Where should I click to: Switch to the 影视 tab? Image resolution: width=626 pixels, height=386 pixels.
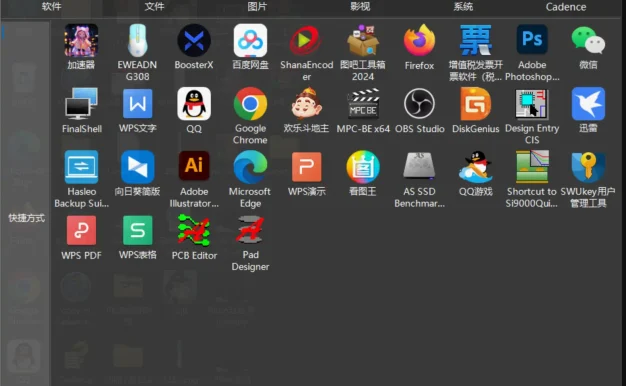click(x=360, y=6)
